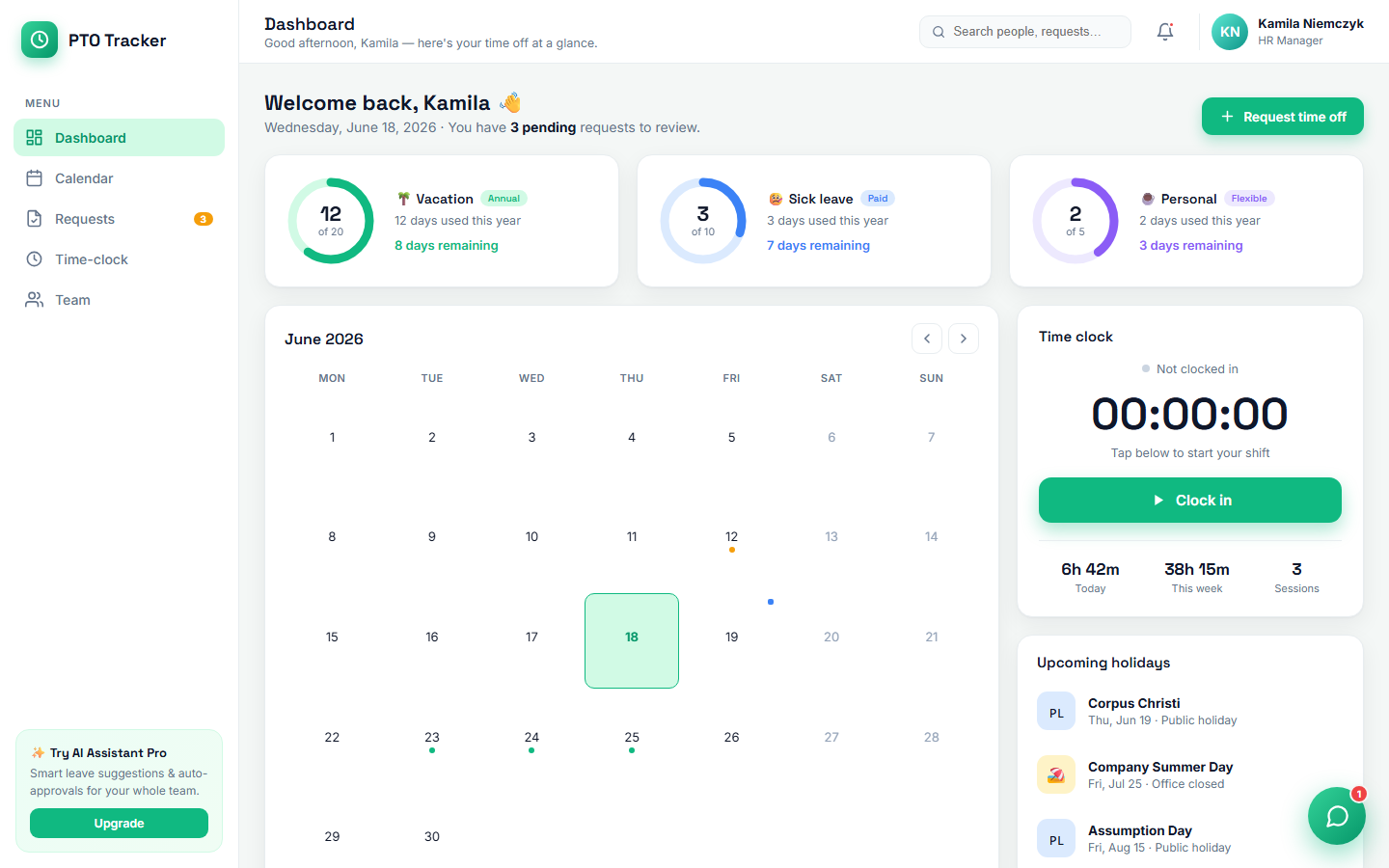Click the Requests document icon in sidebar
This screenshot has width=1389, height=868.
(x=35, y=219)
